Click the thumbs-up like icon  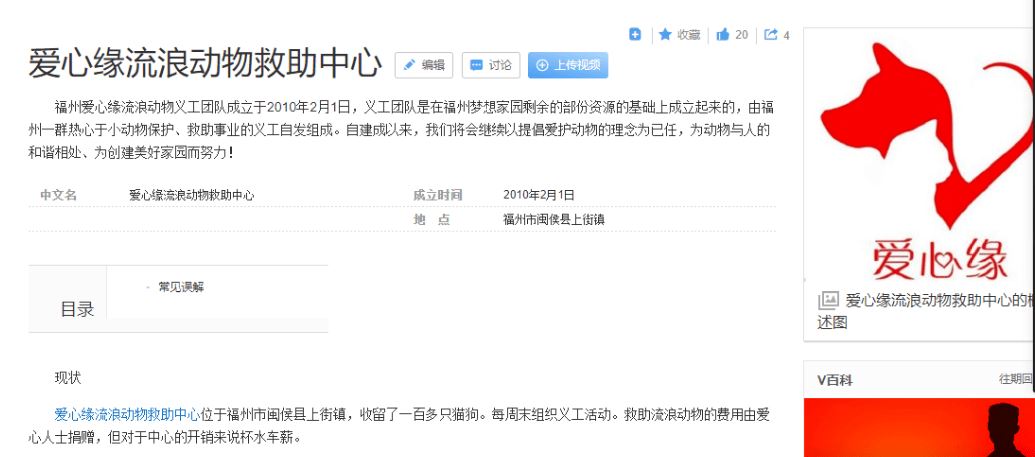coord(723,34)
